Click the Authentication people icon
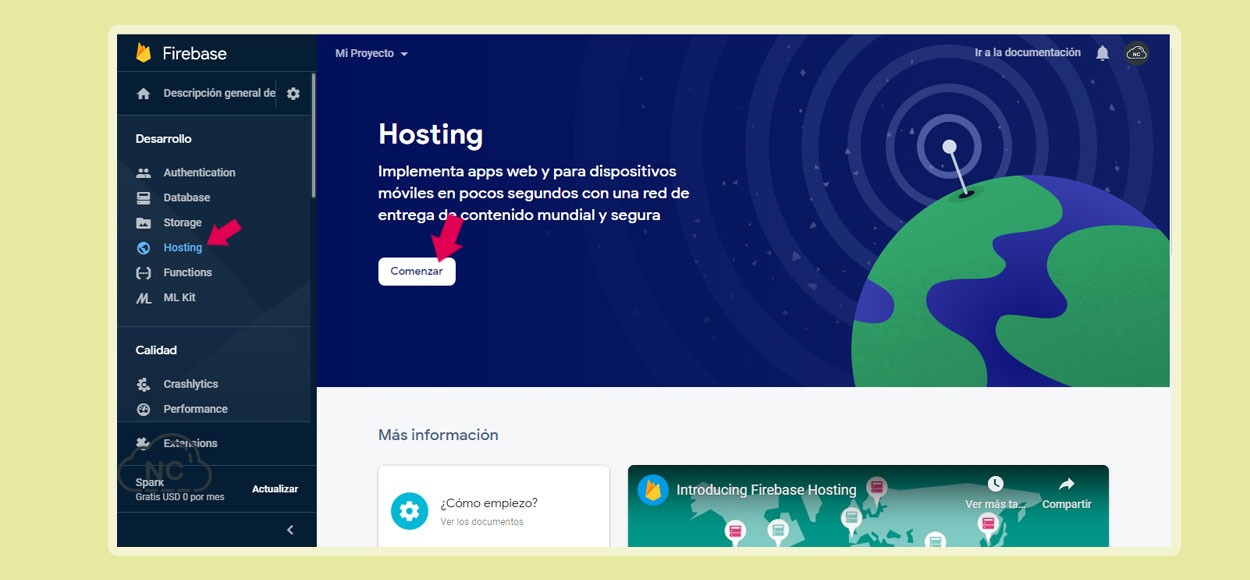 [x=143, y=172]
